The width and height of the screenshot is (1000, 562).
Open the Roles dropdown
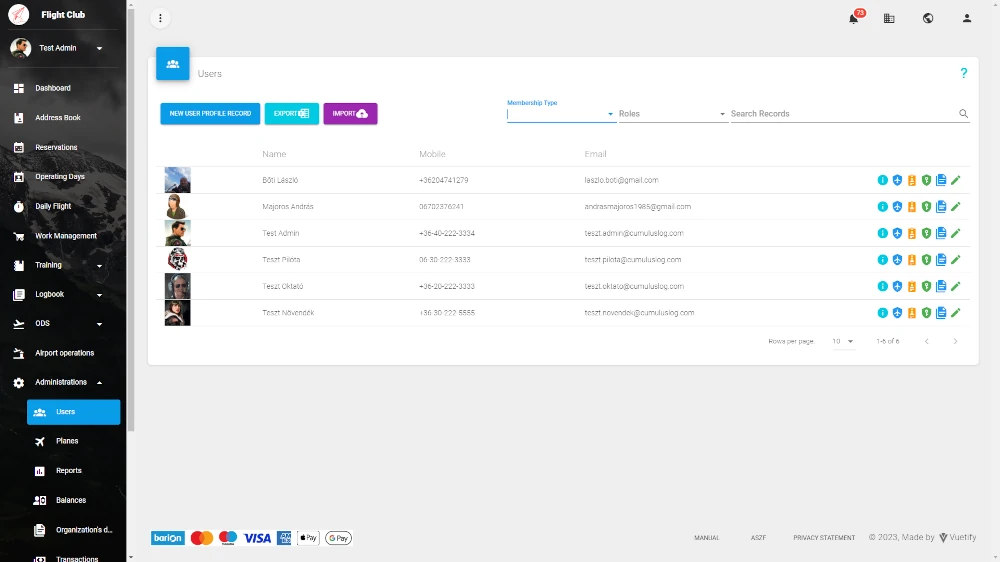pyautogui.click(x=673, y=114)
